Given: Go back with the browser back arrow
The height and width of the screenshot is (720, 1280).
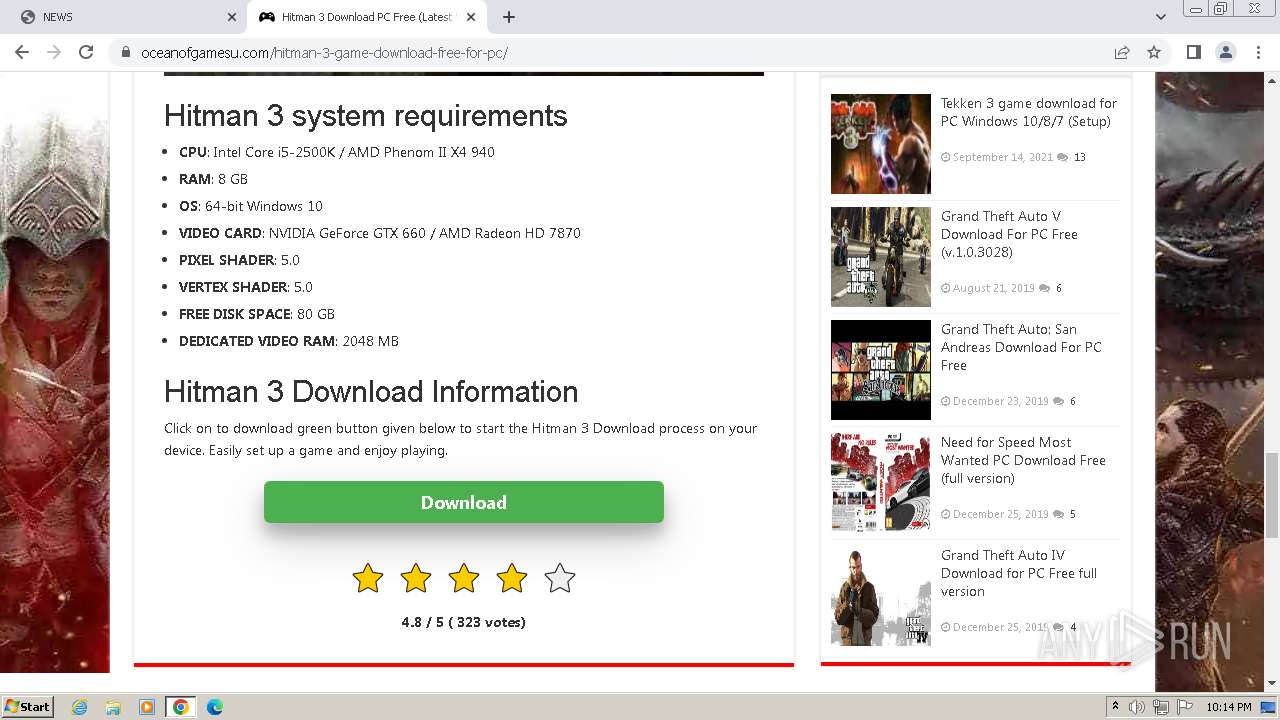Looking at the screenshot, I should (x=22, y=52).
